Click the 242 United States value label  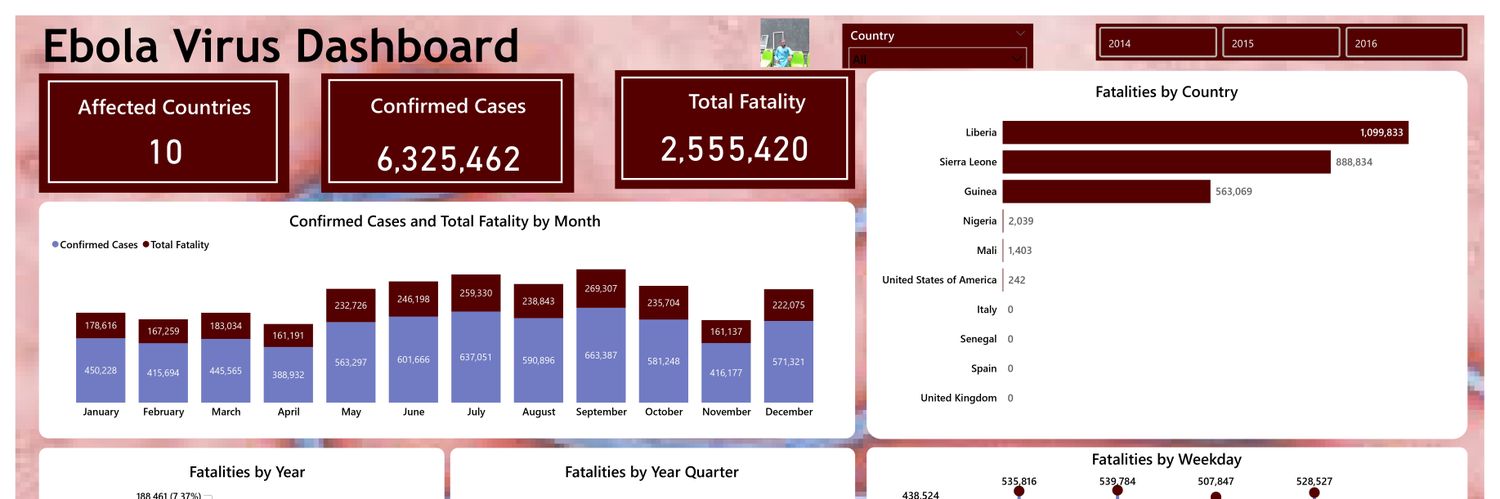click(x=1017, y=280)
